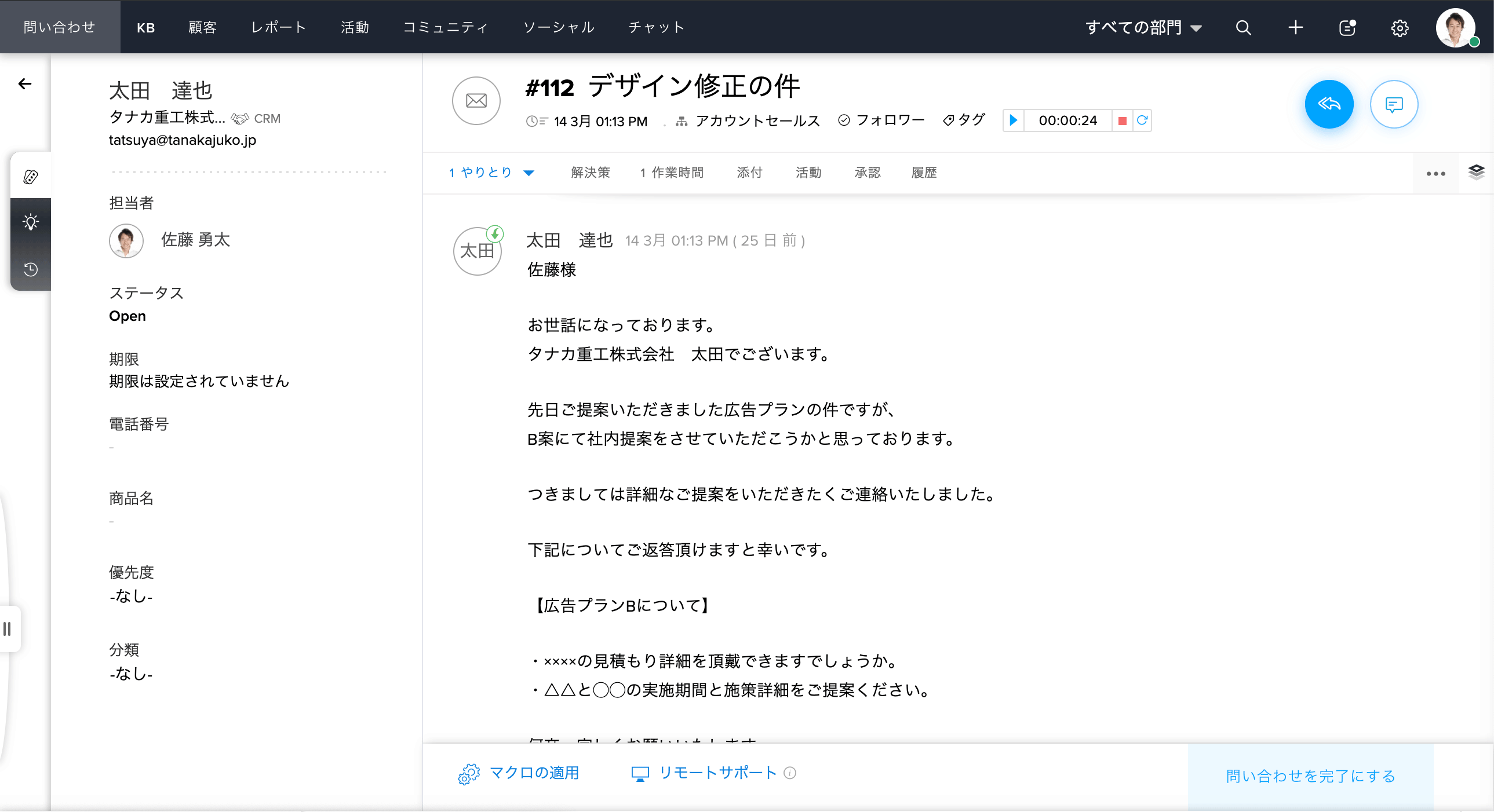The height and width of the screenshot is (812, 1494).
Task: Click the three-dots more options icon
Action: click(x=1435, y=173)
